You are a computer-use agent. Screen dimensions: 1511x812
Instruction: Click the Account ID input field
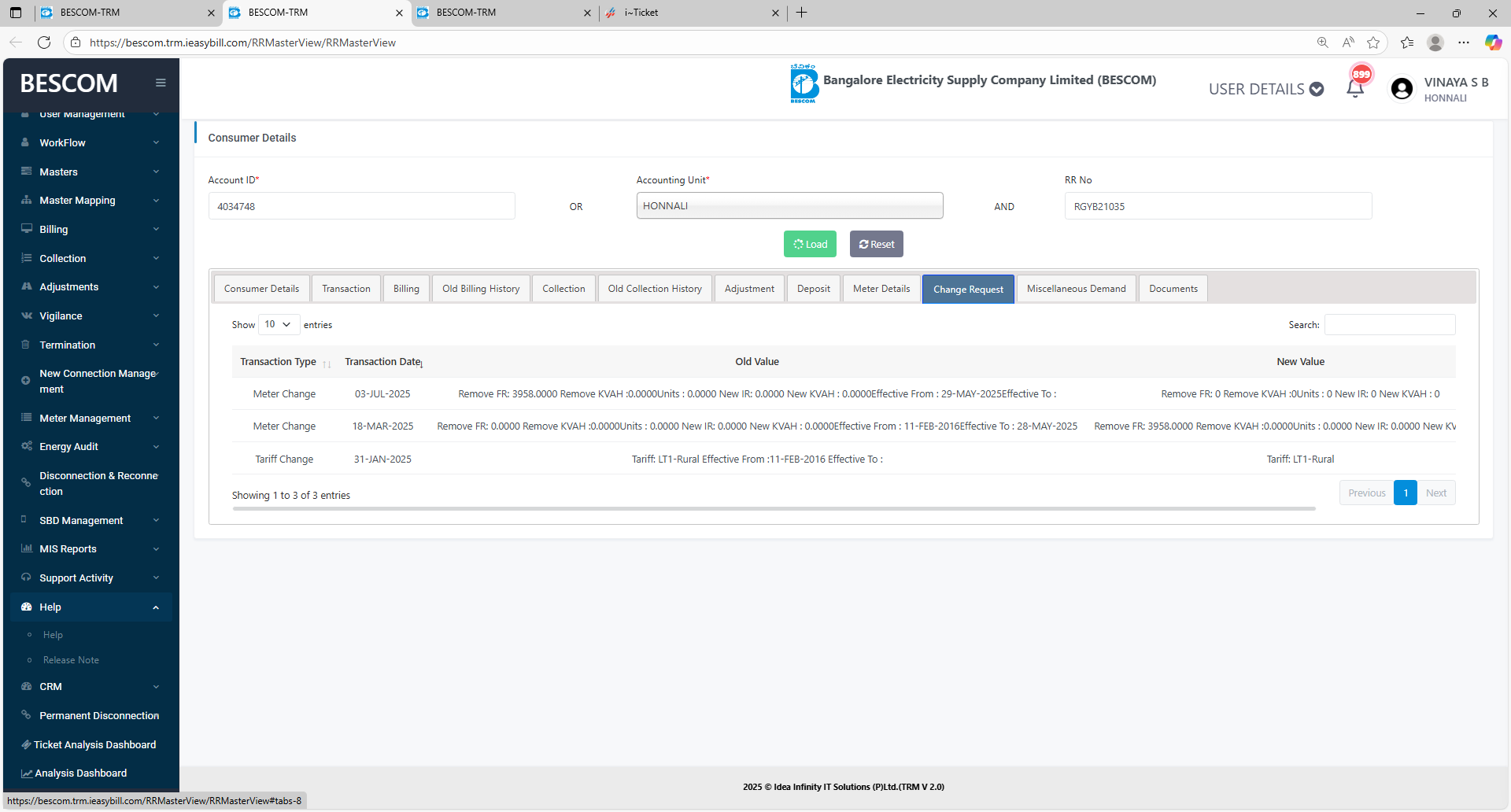coord(362,206)
